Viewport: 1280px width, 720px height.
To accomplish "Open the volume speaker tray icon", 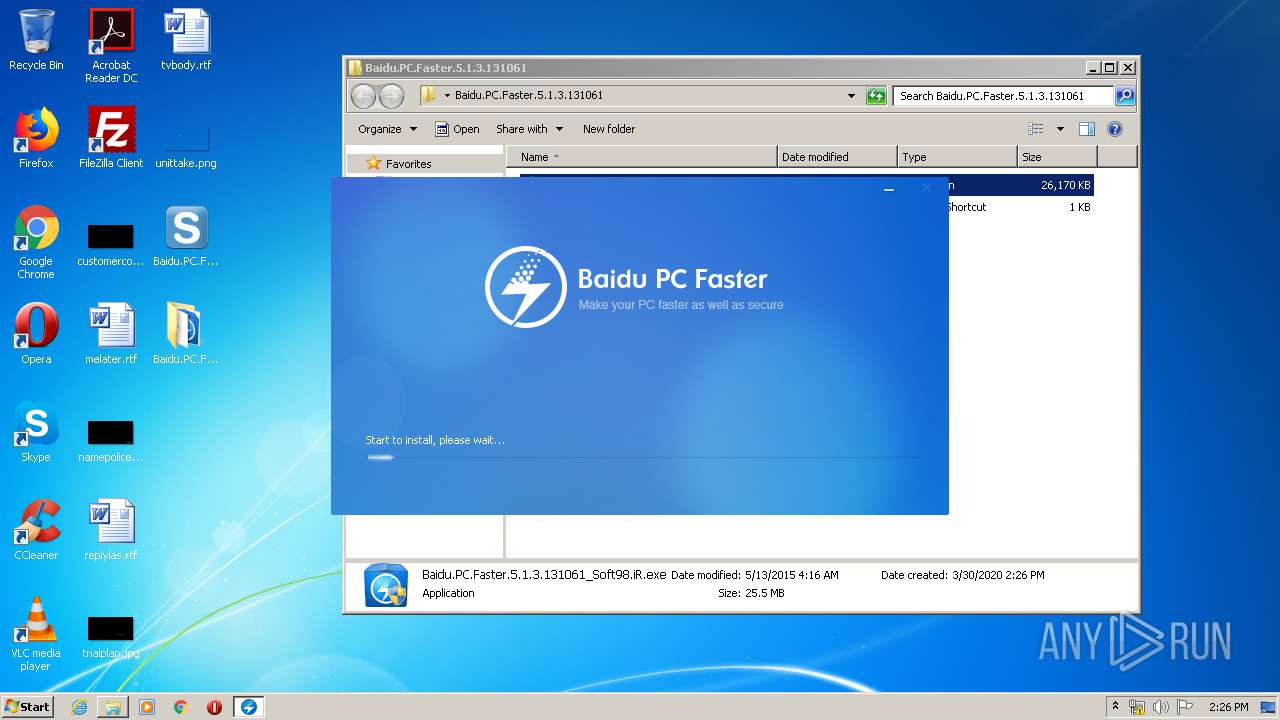I will coord(1161,707).
